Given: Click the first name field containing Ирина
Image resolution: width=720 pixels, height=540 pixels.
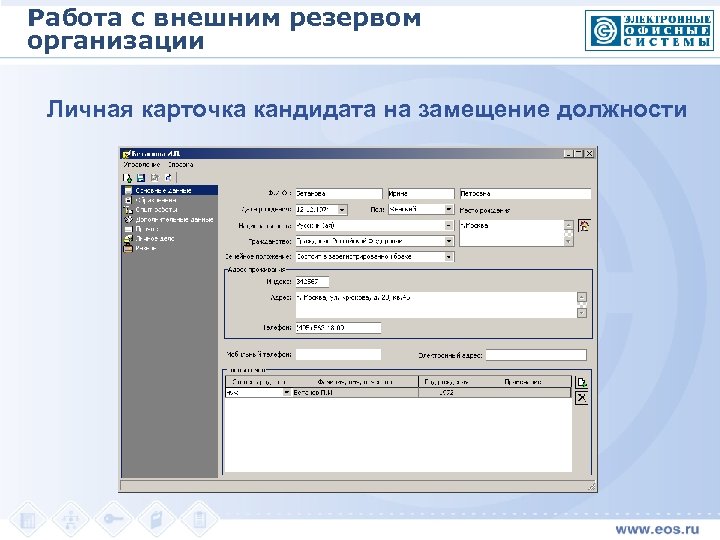Looking at the screenshot, I should [421, 194].
